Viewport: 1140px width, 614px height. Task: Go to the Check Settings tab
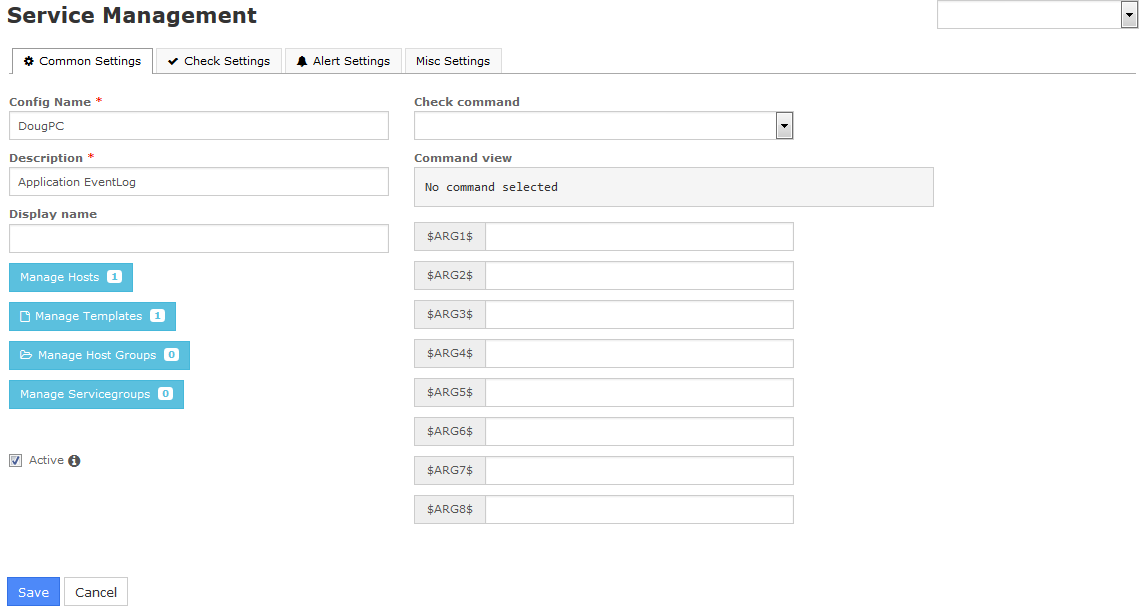coord(219,61)
